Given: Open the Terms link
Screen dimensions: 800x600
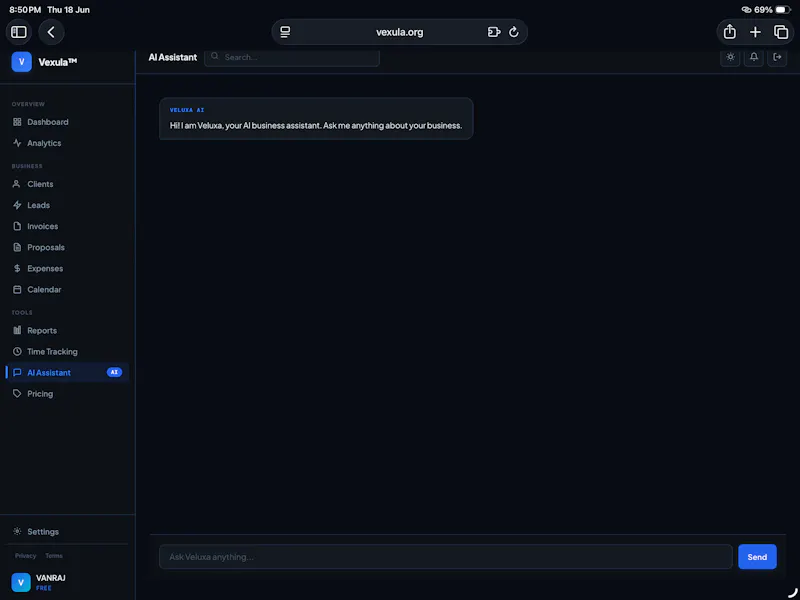Looking at the screenshot, I should pos(54,556).
